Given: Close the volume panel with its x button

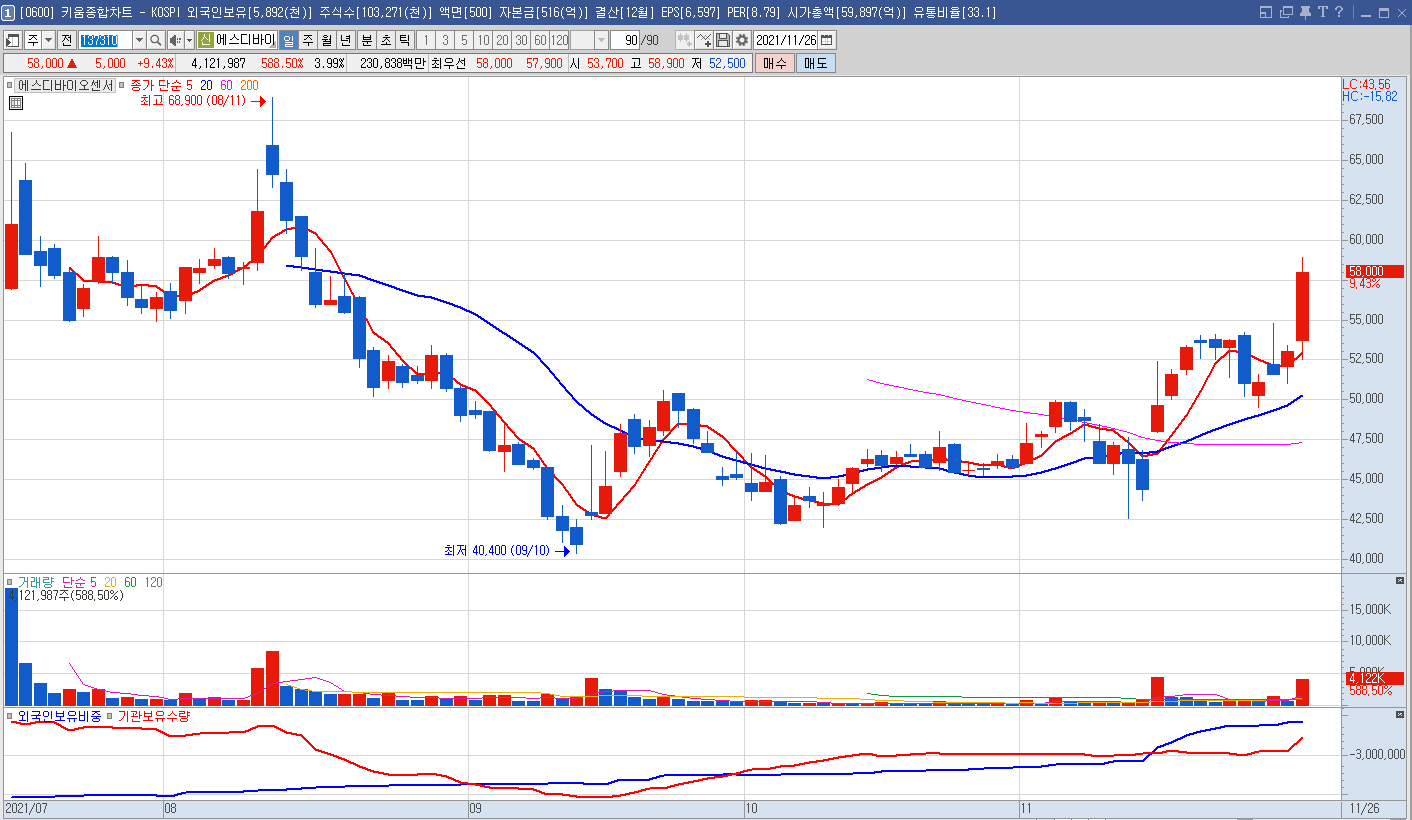Looking at the screenshot, I should 1400,581.
